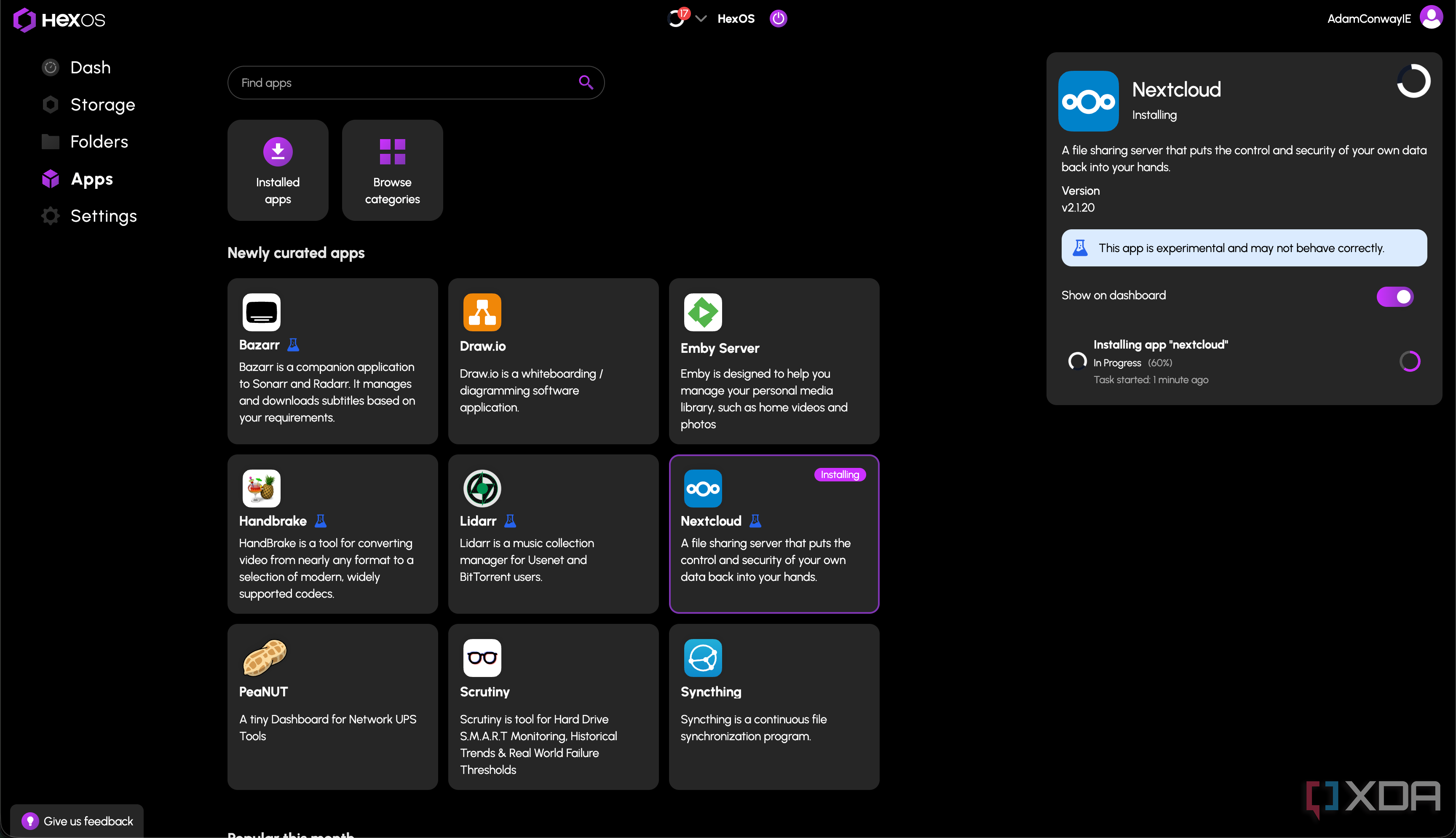Click experimental app warning banner
Viewport: 1456px width, 838px height.
pos(1244,248)
